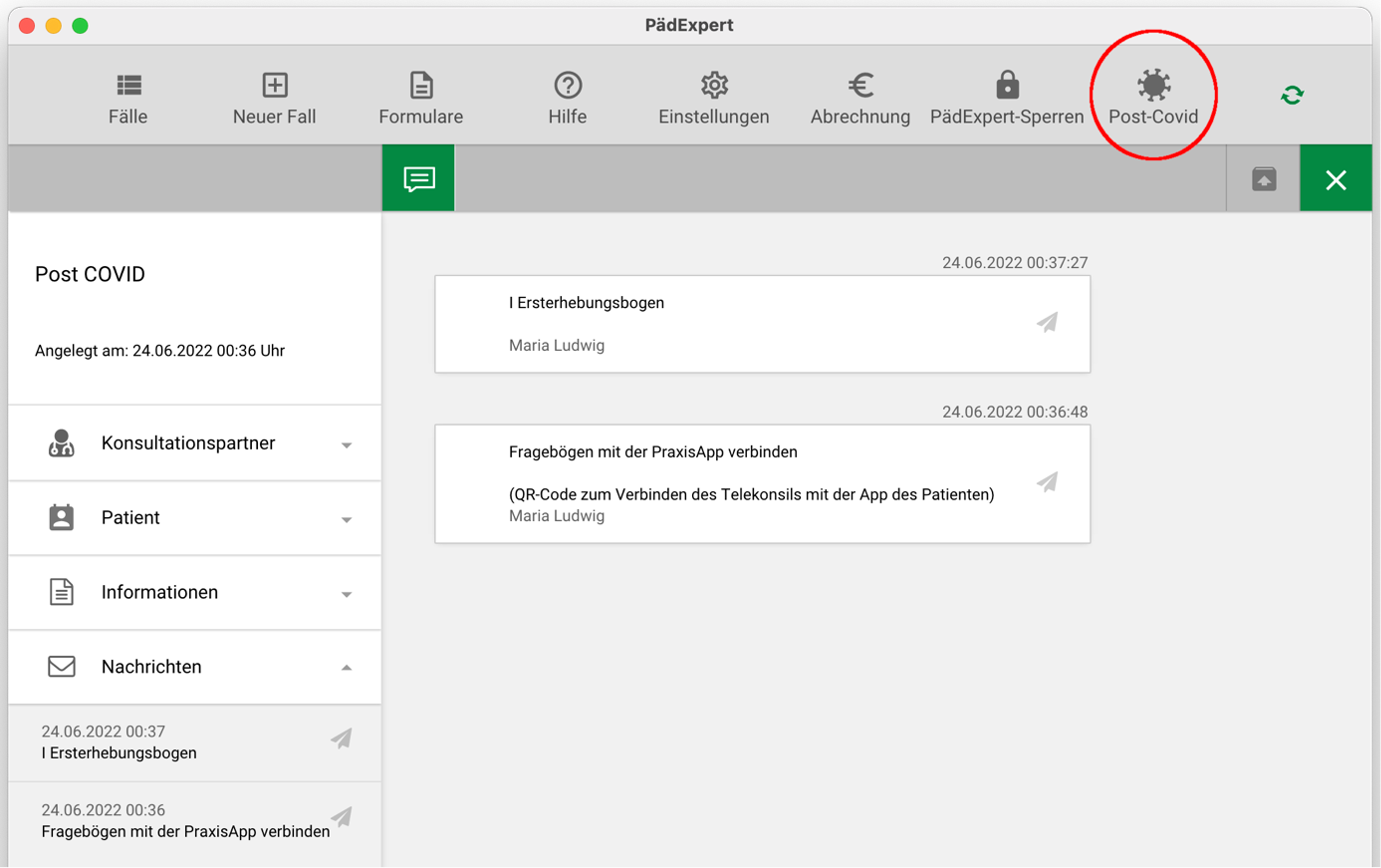This screenshot has height=868, width=1381.
Task: Open the Formulare document icon
Action: pos(422,85)
